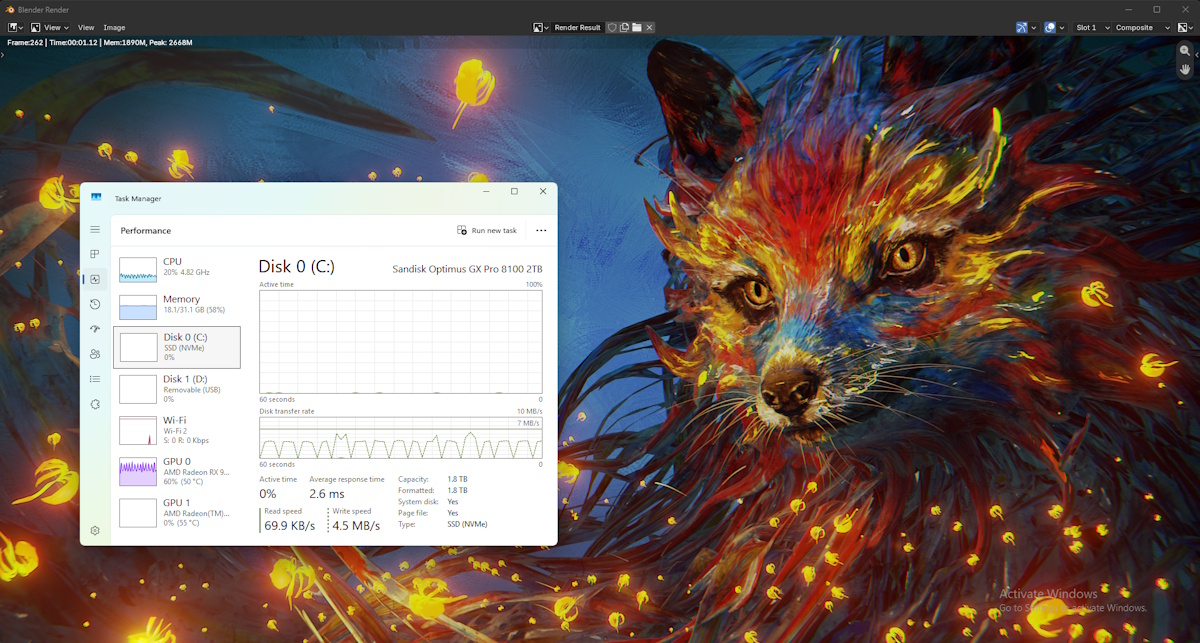Click the new image duplicate icon in Blender
Image resolution: width=1200 pixels, height=643 pixels.
coord(624,27)
